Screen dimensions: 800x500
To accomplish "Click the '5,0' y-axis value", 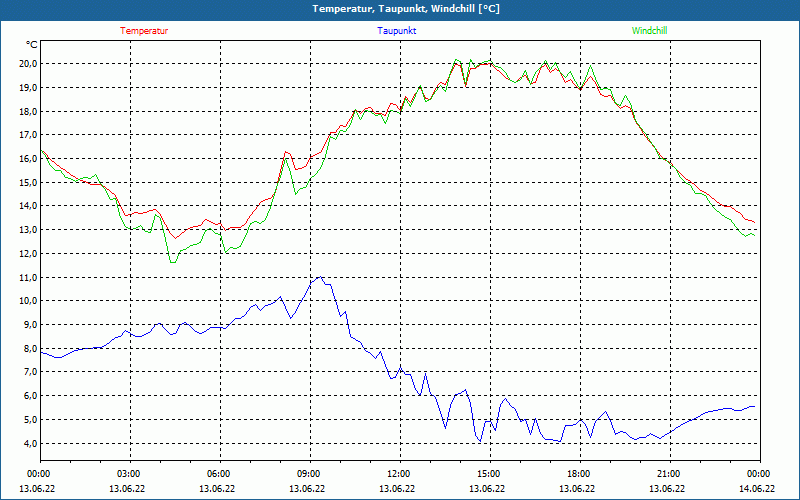I will tap(30, 420).
